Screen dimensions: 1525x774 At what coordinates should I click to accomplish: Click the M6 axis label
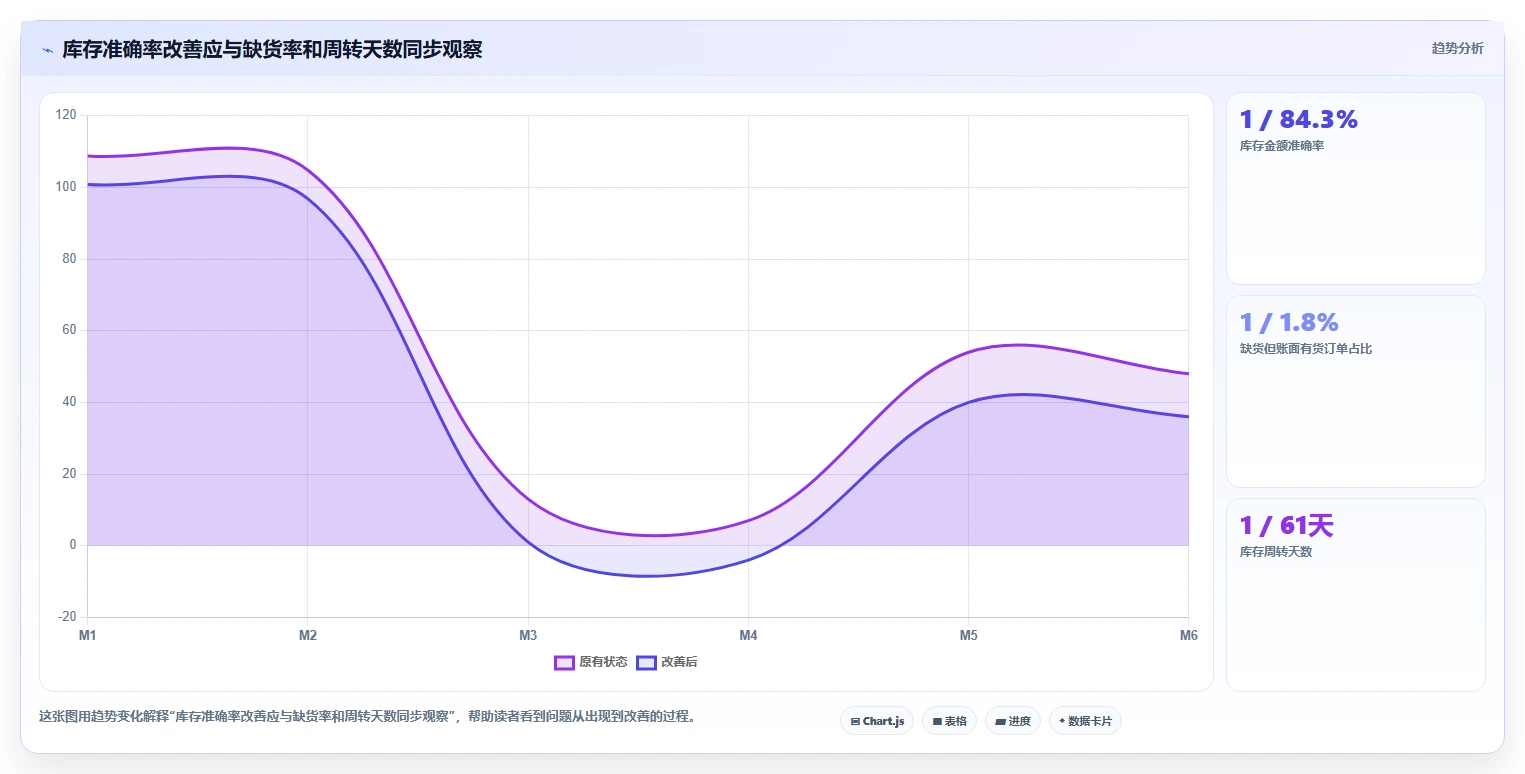[x=1188, y=635]
